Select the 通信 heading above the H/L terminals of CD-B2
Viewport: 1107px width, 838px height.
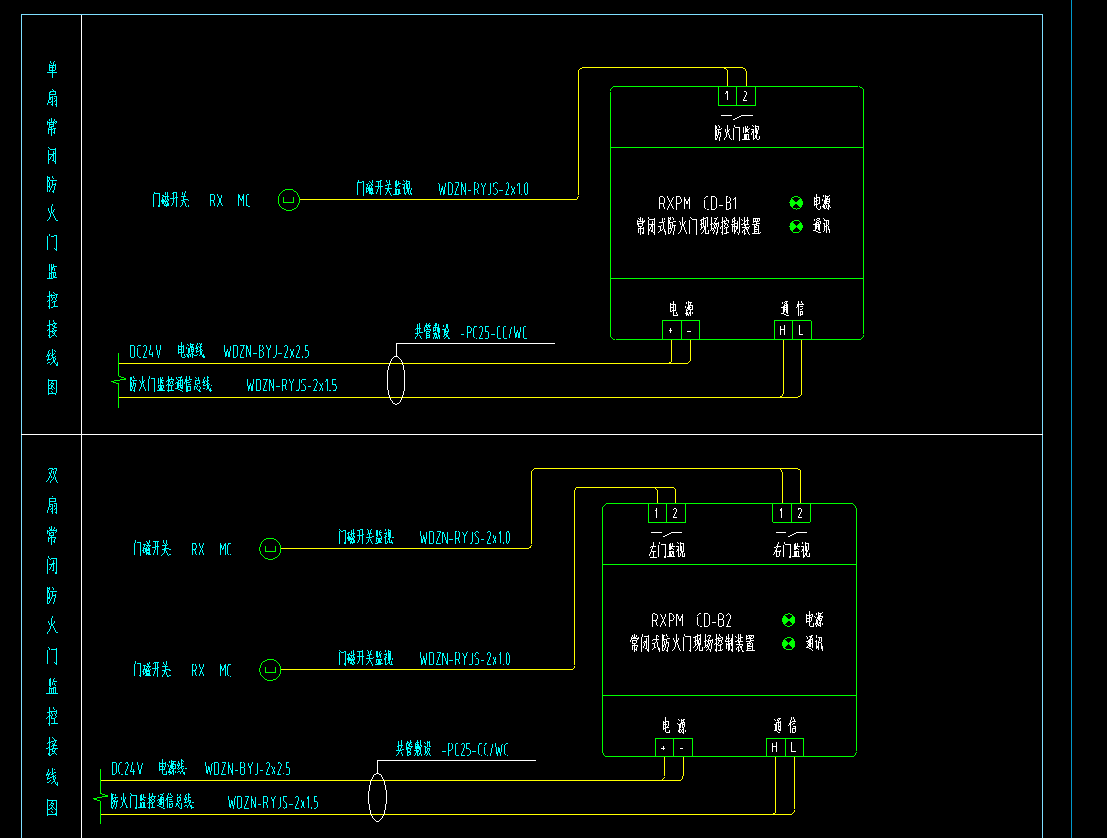pos(784,726)
